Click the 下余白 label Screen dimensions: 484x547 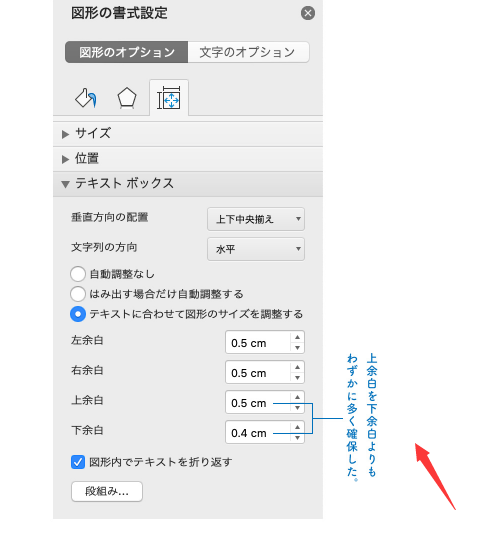point(87,430)
